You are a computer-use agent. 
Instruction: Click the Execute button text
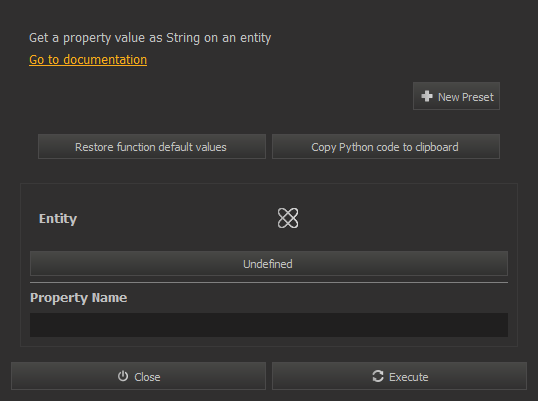click(x=408, y=377)
